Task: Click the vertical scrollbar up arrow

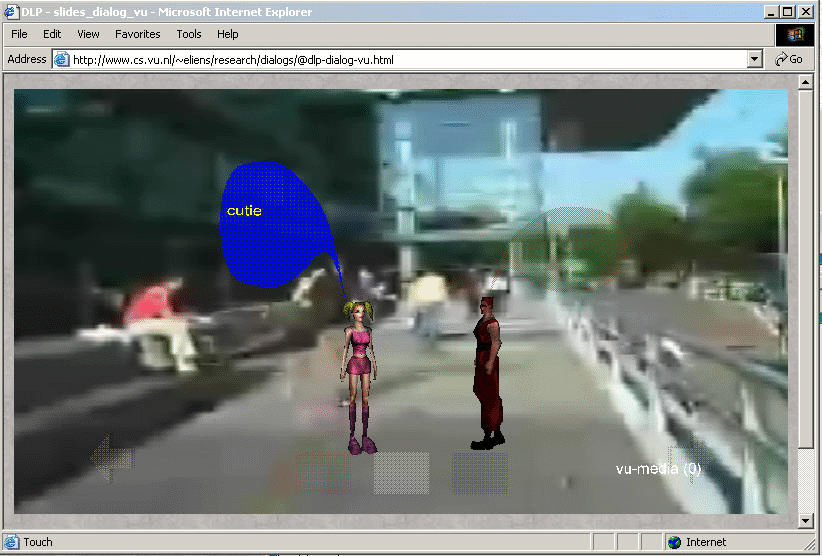Action: click(x=805, y=82)
